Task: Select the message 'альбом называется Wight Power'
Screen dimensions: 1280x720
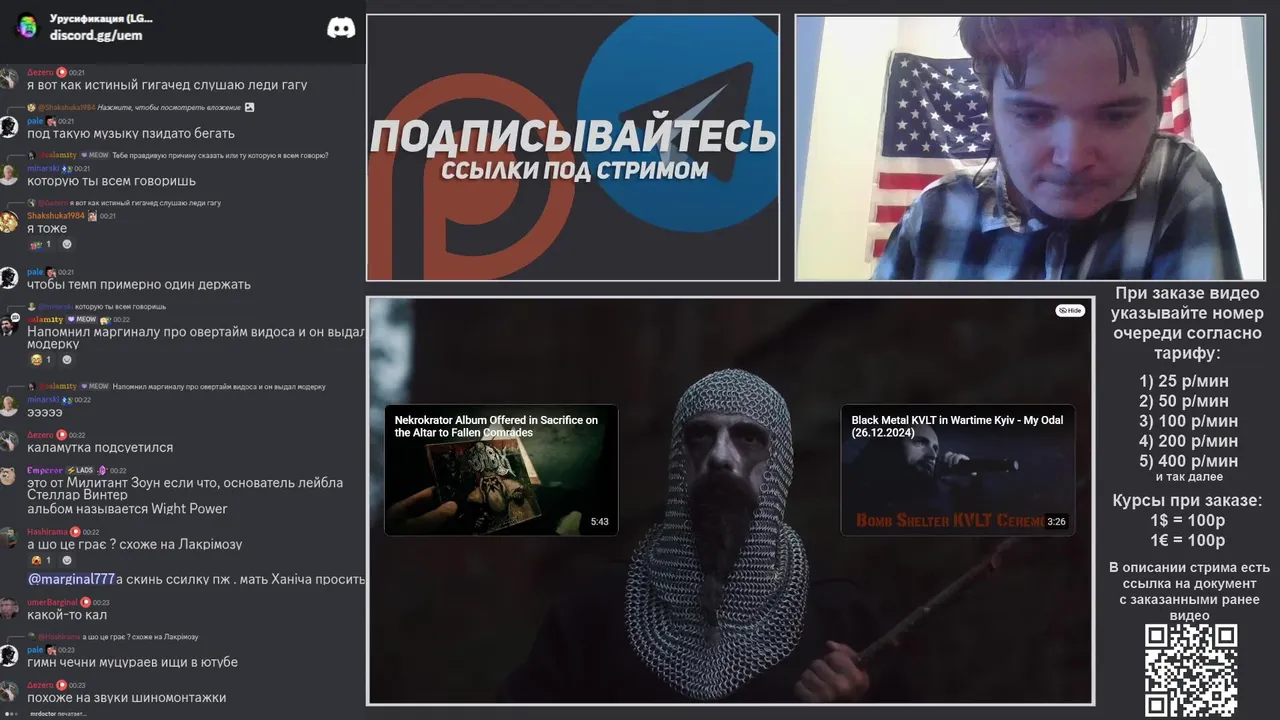Action: (x=127, y=509)
